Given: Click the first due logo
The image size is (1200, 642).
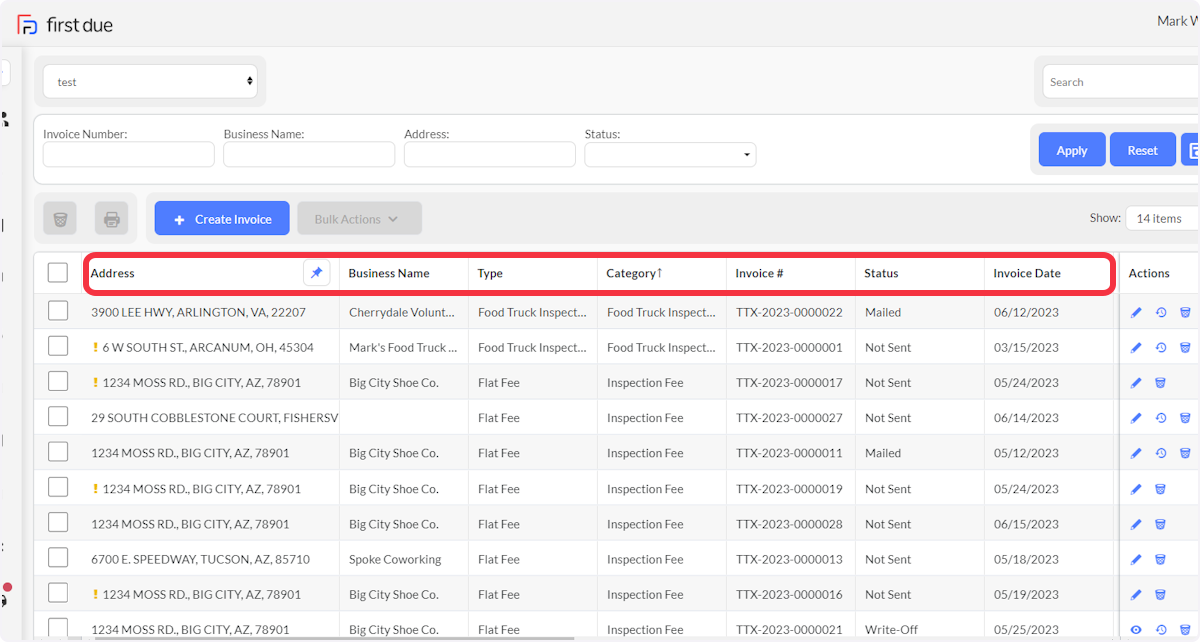Looking at the screenshot, I should pyautogui.click(x=65, y=25).
